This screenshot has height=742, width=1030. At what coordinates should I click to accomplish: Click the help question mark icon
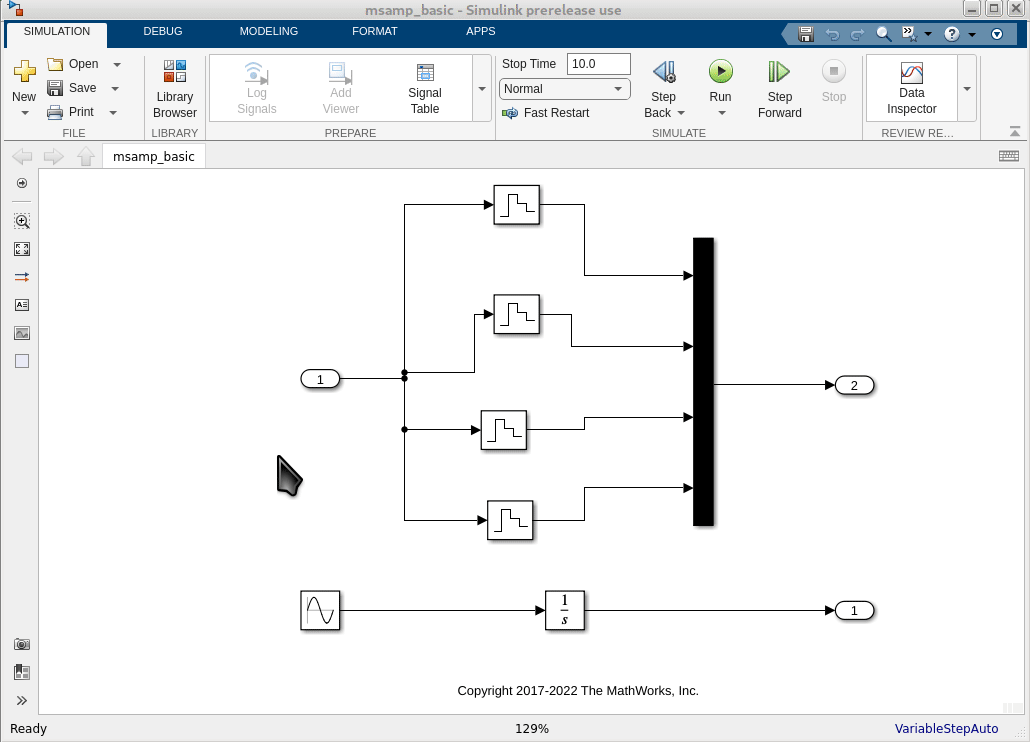pos(952,34)
